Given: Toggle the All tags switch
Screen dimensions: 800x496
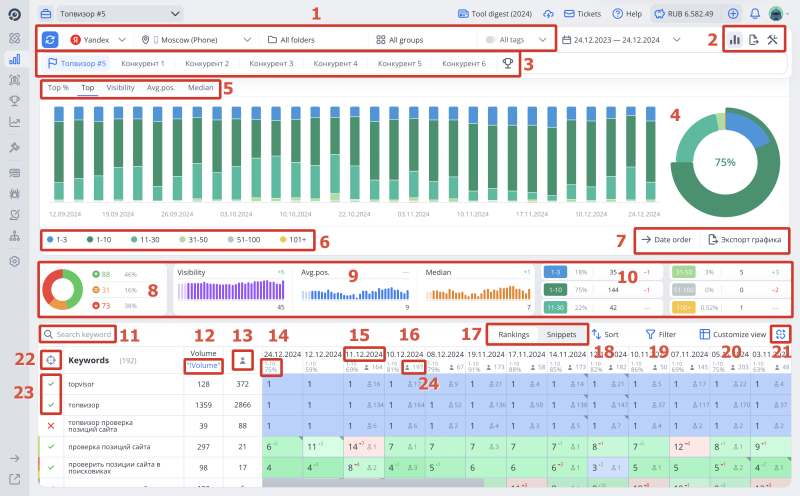Looking at the screenshot, I should [491, 40].
